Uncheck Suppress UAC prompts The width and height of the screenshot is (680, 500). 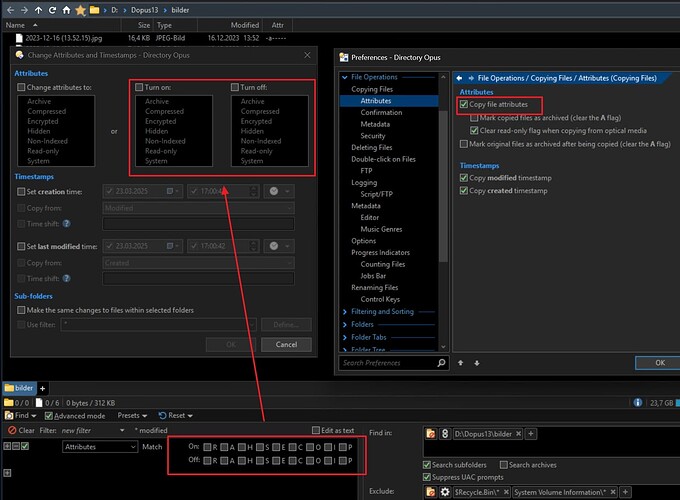427,477
